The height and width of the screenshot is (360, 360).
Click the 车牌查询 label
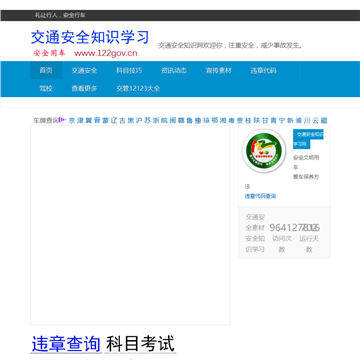point(45,120)
